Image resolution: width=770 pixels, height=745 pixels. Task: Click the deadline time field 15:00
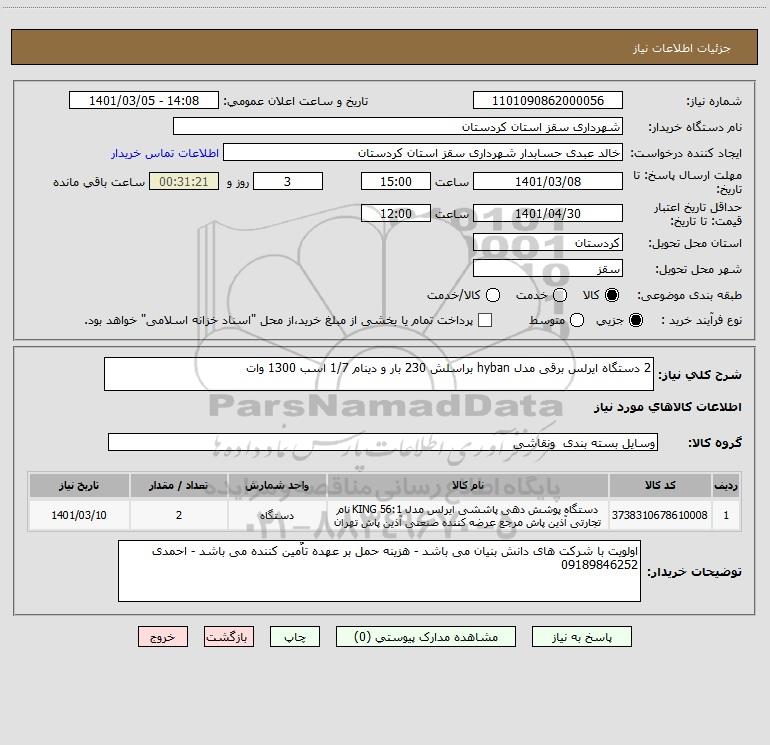pos(396,182)
